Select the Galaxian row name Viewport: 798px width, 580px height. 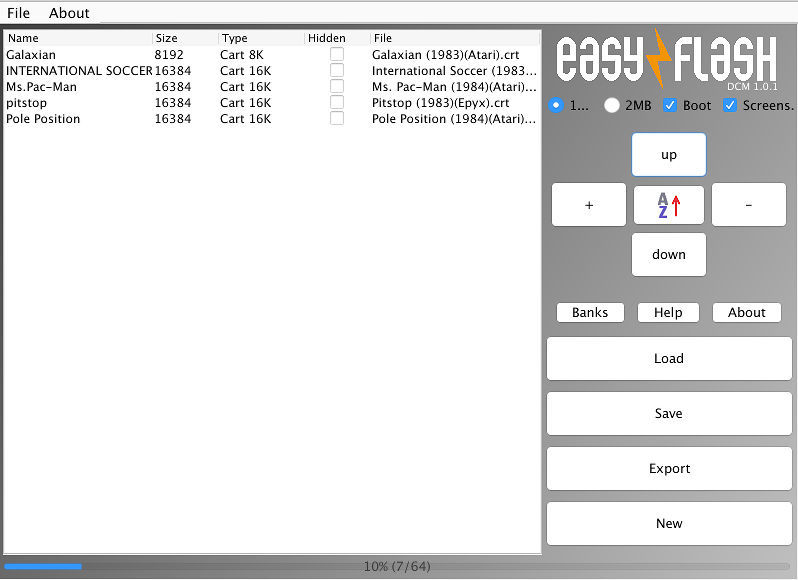pos(31,55)
